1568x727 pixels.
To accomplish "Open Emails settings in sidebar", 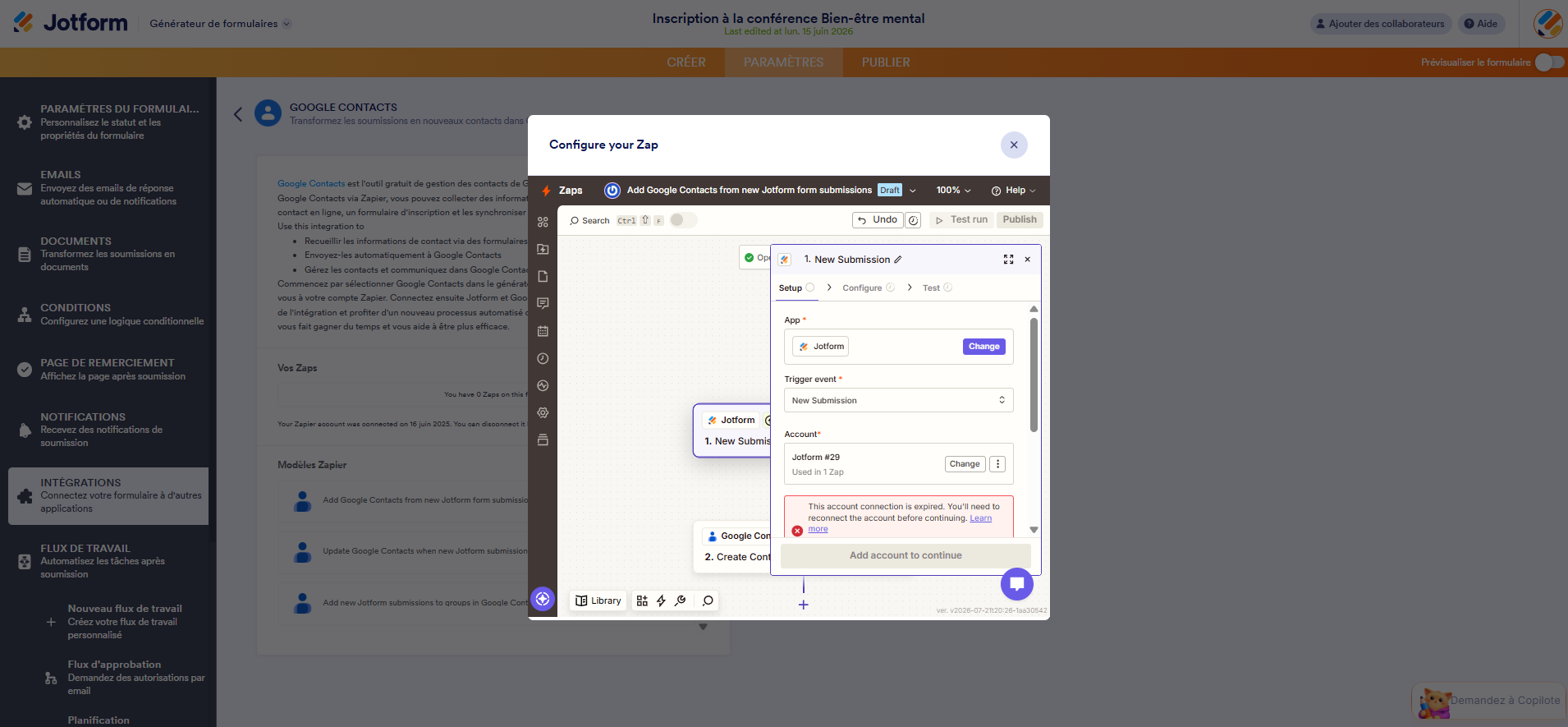I will click(x=108, y=188).
